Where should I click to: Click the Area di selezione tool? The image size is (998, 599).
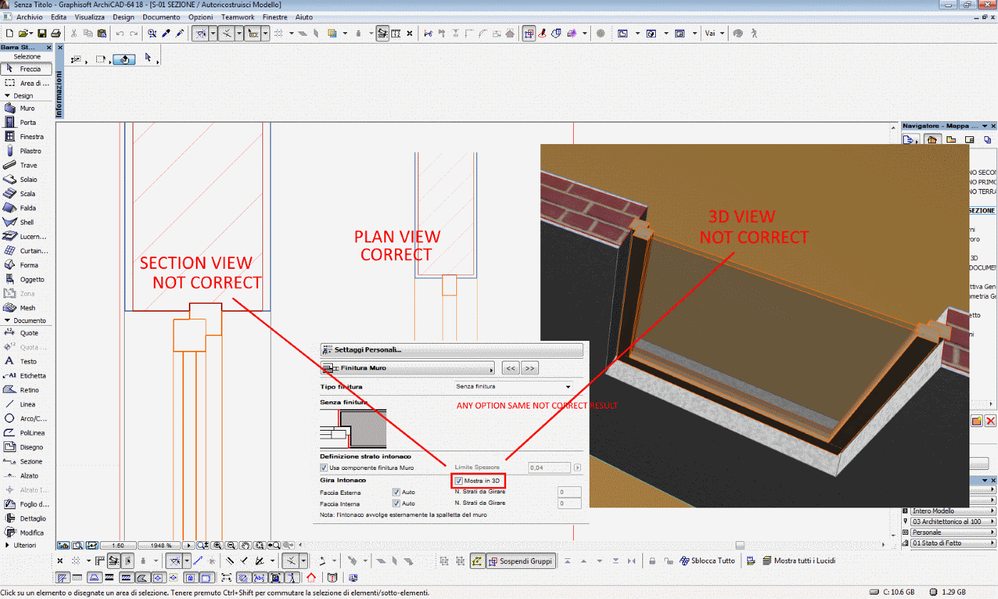27,83
